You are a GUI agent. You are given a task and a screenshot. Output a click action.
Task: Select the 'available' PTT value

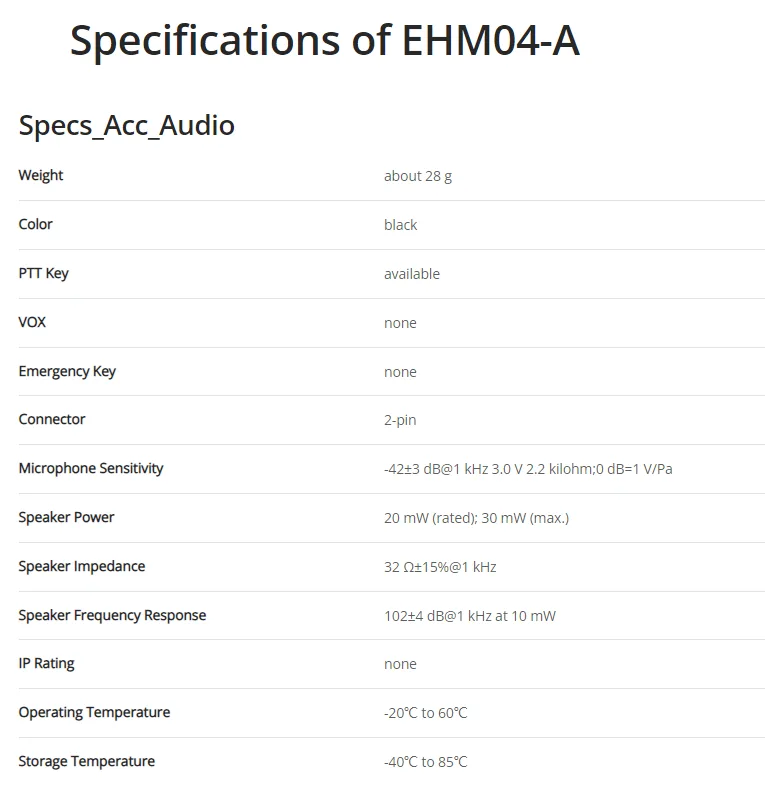(412, 274)
